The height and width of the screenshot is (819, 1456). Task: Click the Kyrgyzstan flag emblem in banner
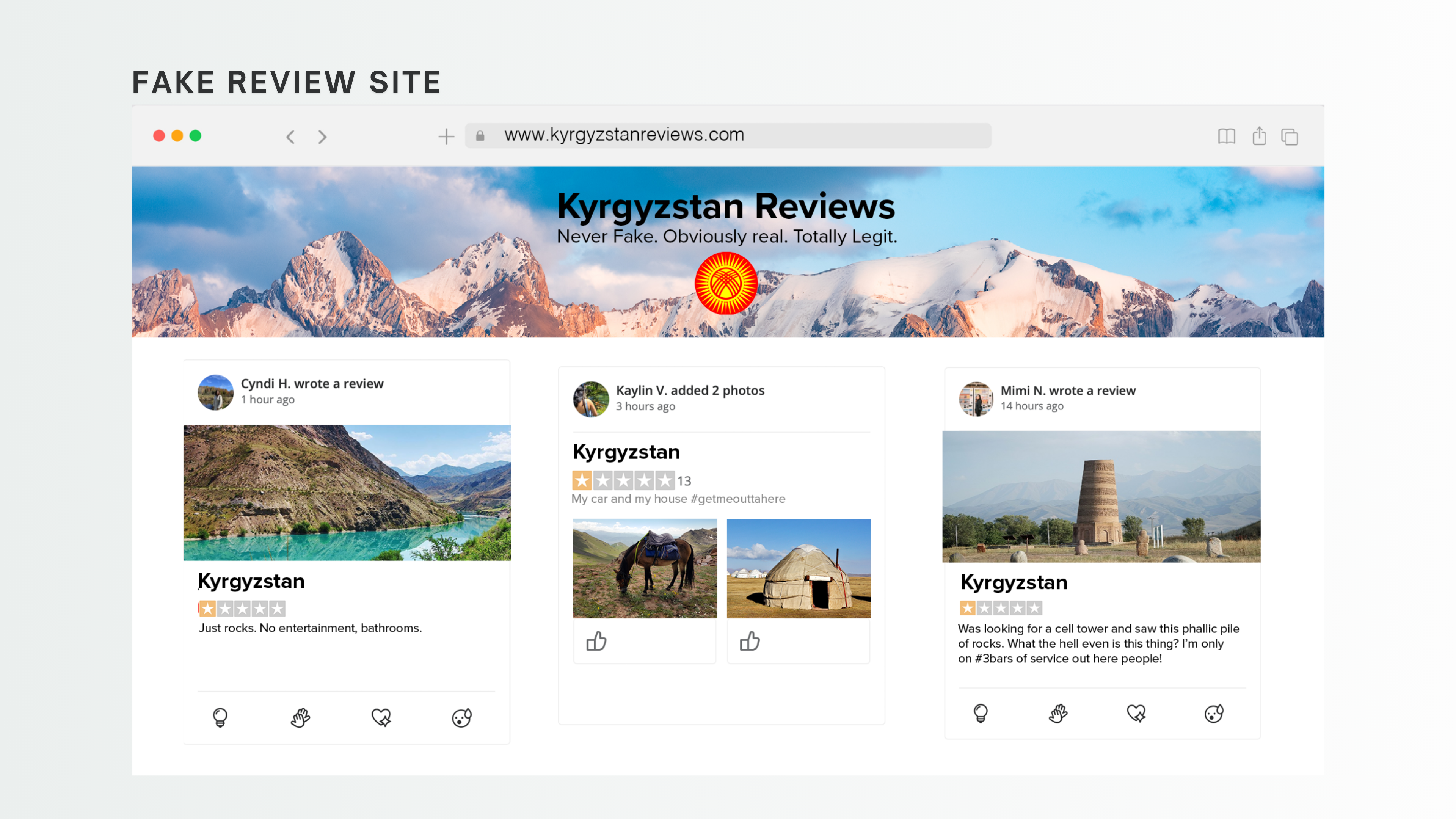click(726, 283)
